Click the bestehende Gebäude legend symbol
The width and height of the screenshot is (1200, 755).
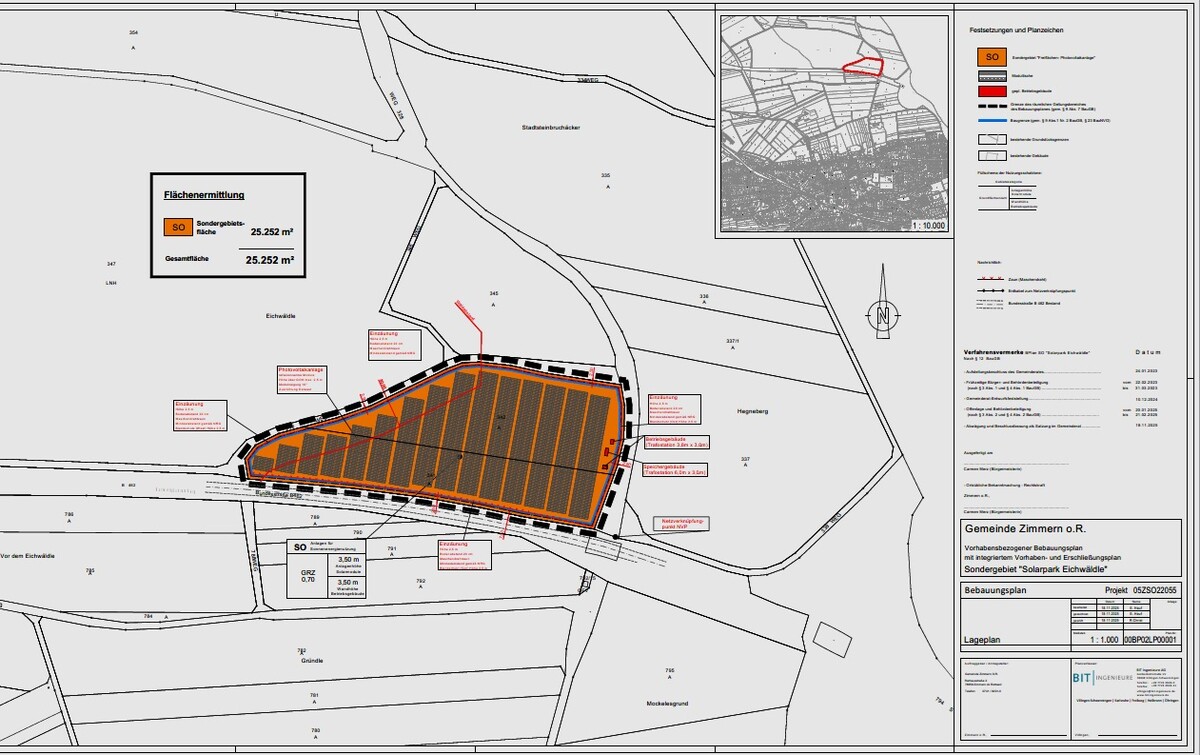[x=992, y=155]
